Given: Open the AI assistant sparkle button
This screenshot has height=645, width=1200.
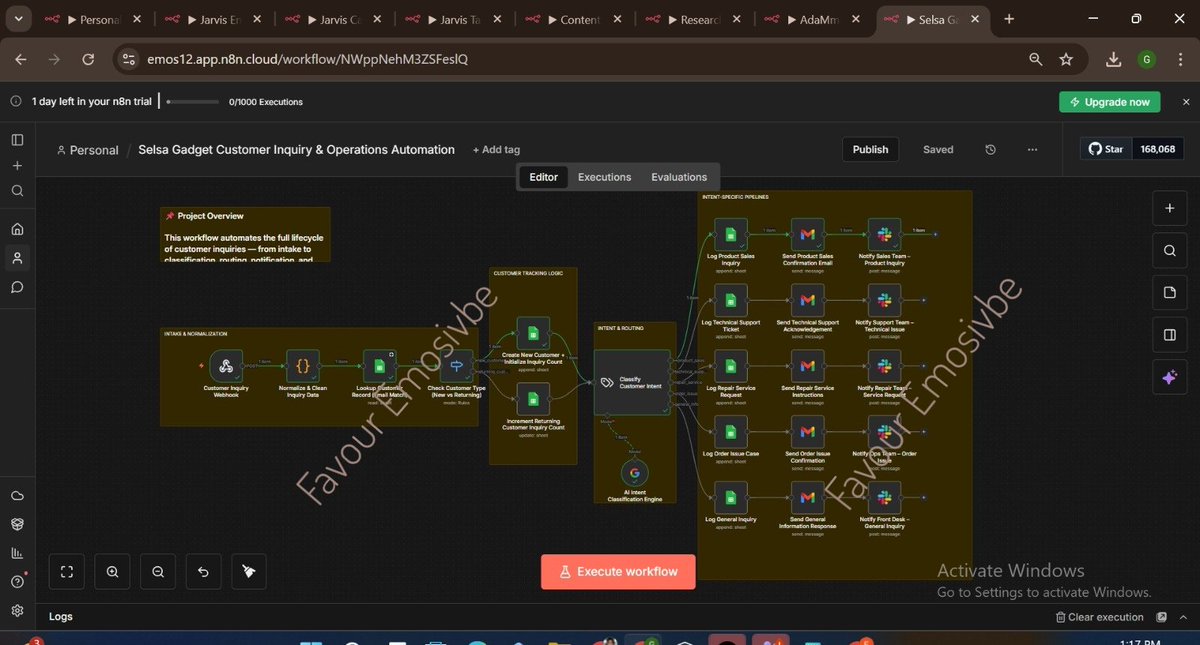Looking at the screenshot, I should 1169,377.
